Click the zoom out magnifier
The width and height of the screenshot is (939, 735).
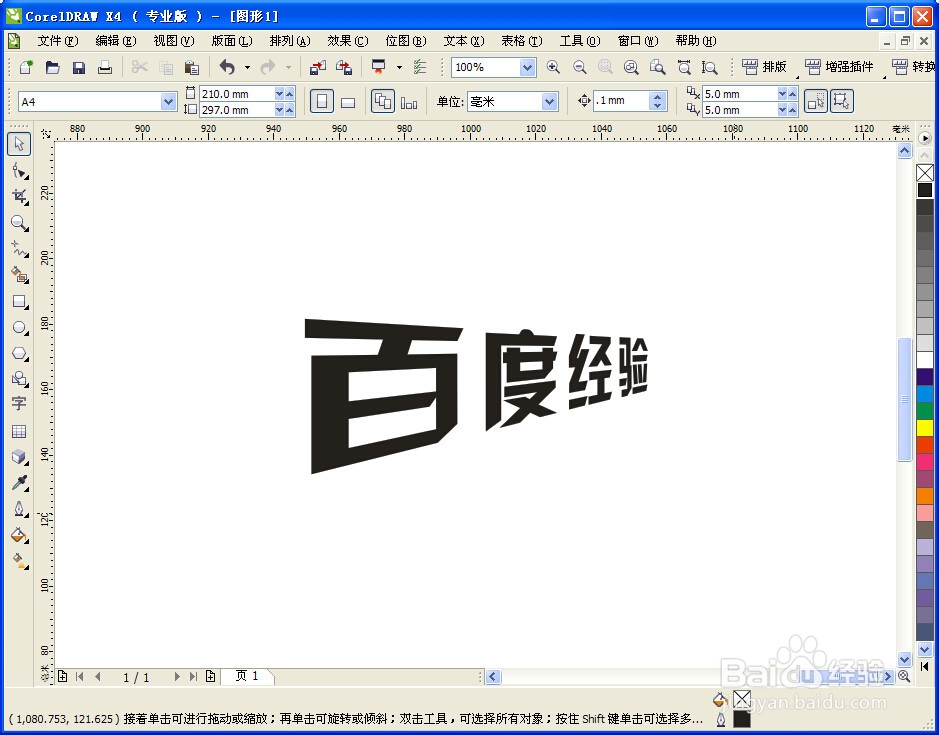[x=579, y=67]
